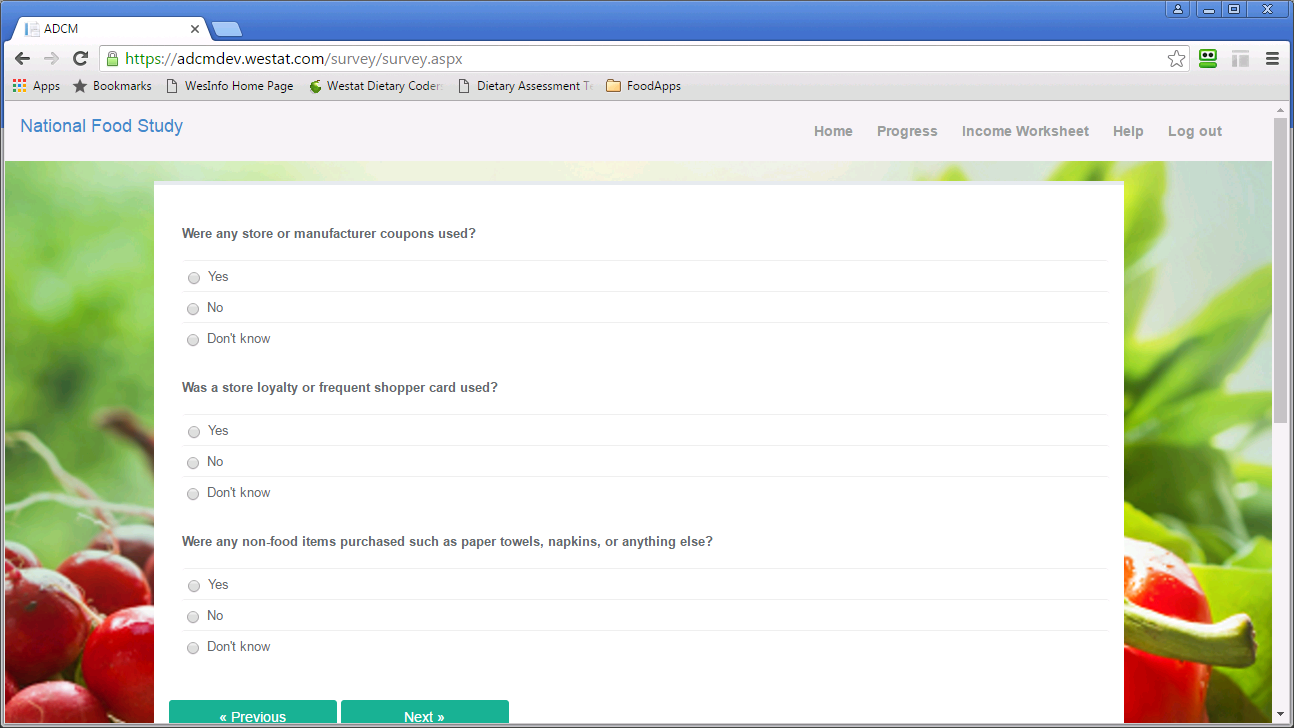Image resolution: width=1294 pixels, height=728 pixels.
Task: Go back with the Previous button
Action: click(x=253, y=715)
